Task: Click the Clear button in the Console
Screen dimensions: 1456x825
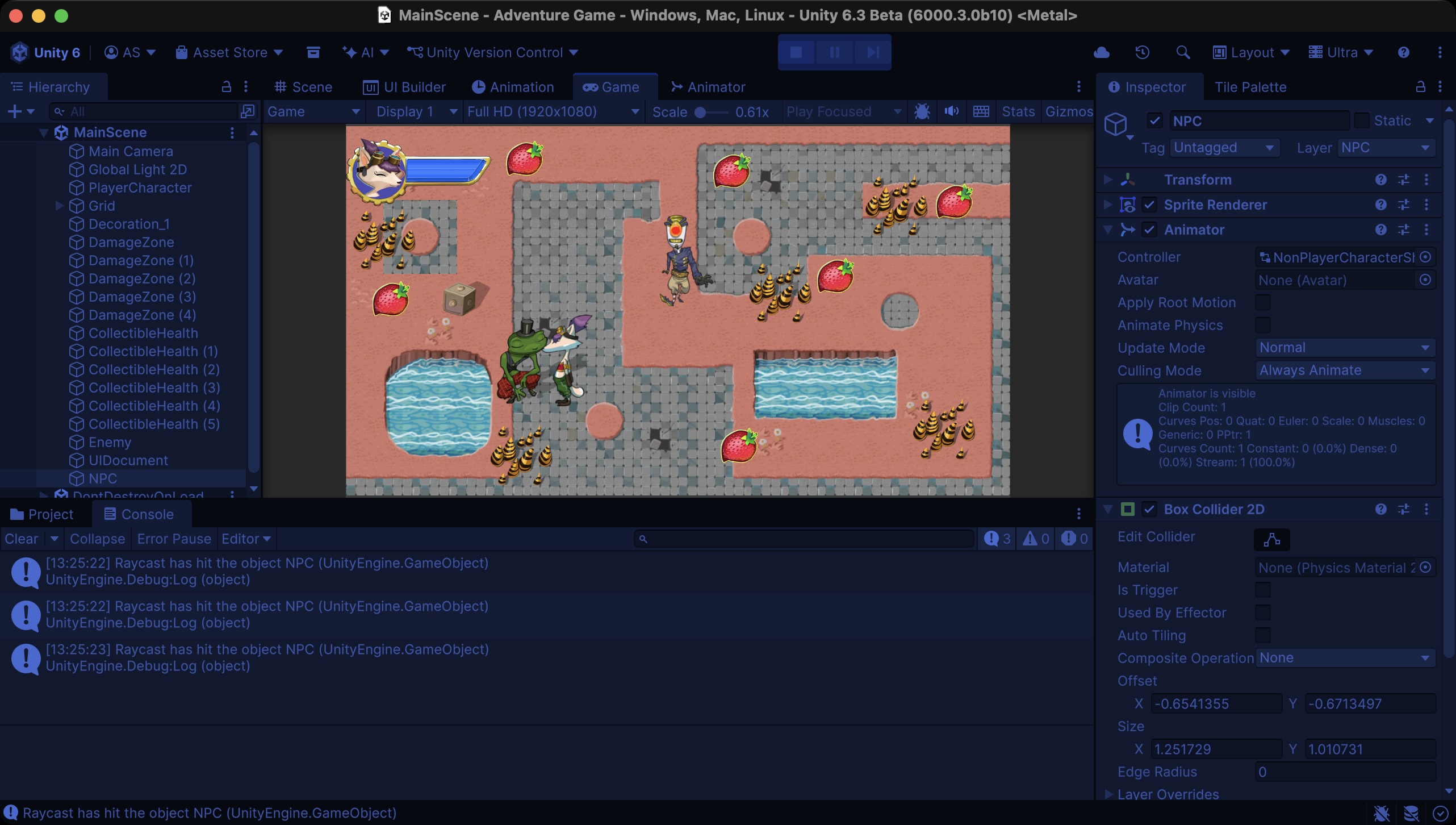Action: click(20, 538)
